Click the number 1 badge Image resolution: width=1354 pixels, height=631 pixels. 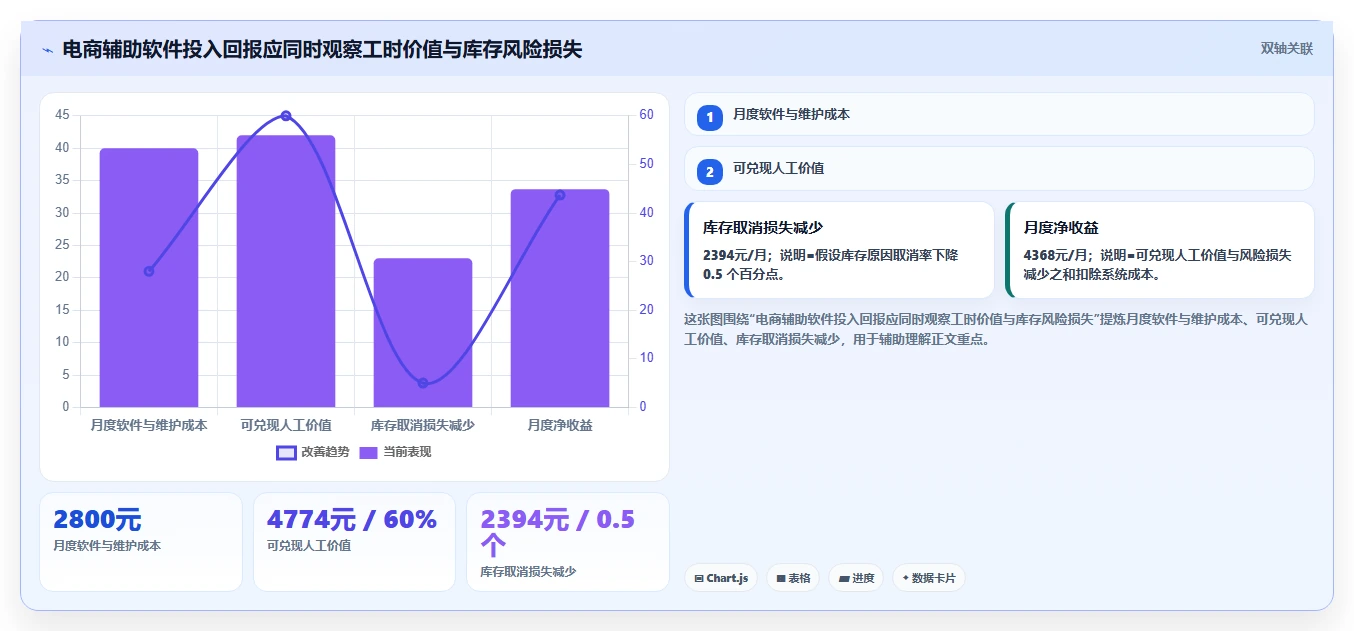(709, 118)
